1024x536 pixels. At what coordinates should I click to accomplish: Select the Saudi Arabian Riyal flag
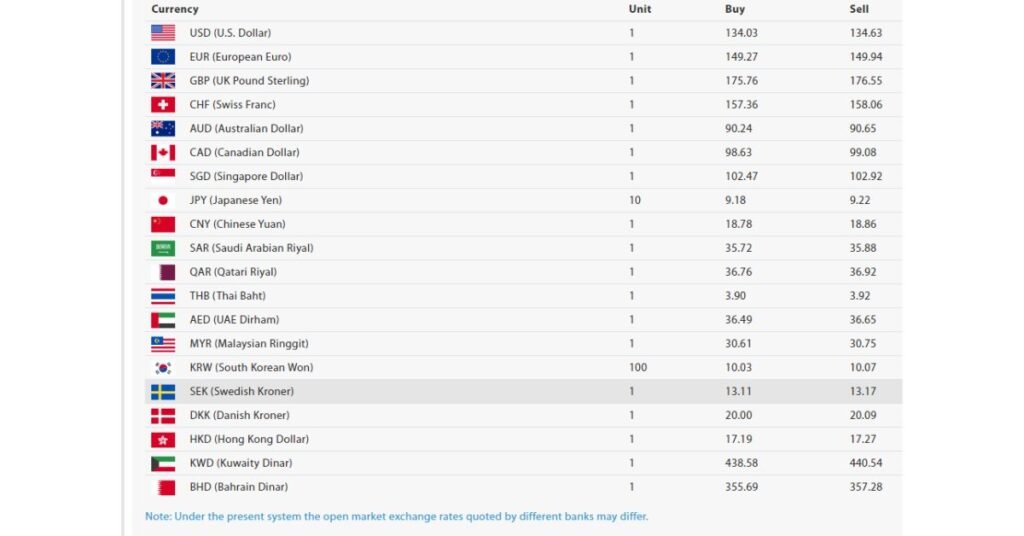163,248
